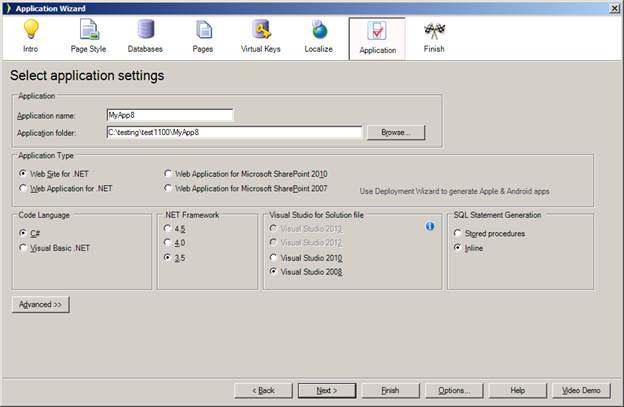This screenshot has width=624, height=407.
Task: Expand the Advanced settings section
Action: pos(40,304)
